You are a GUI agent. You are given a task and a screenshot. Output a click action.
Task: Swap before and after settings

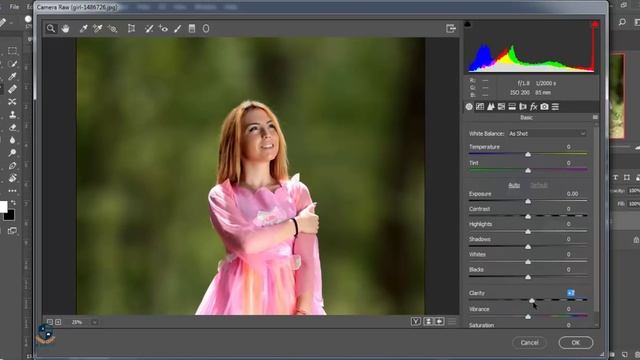coord(428,322)
